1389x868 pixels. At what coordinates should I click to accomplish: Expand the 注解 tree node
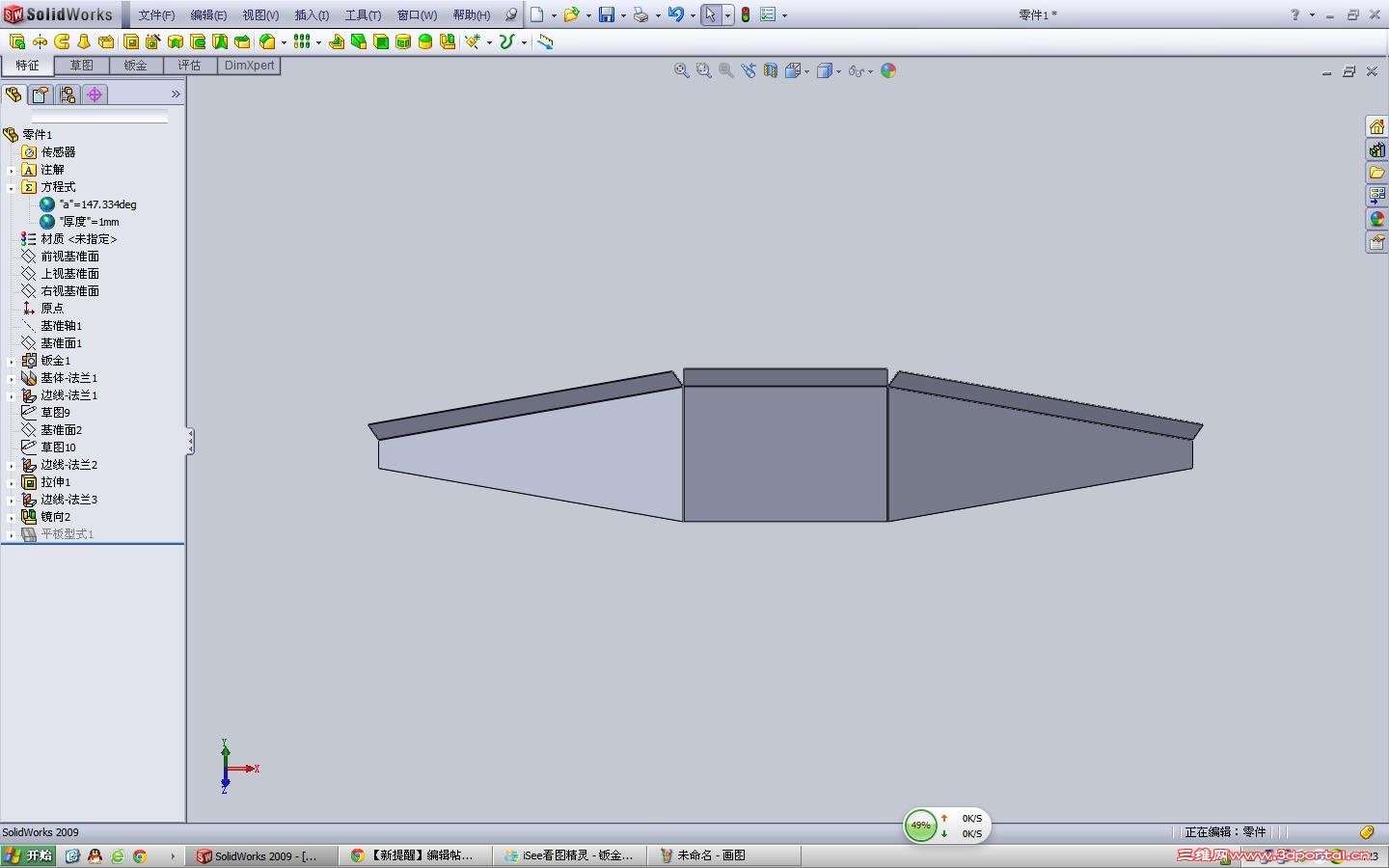click(x=12, y=170)
